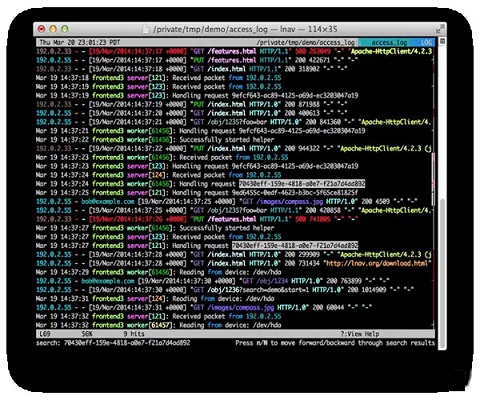Screen dimensions: 480x400
Task: Click 'Successfully started helper' line at 14:37:22
Action: point(155,140)
